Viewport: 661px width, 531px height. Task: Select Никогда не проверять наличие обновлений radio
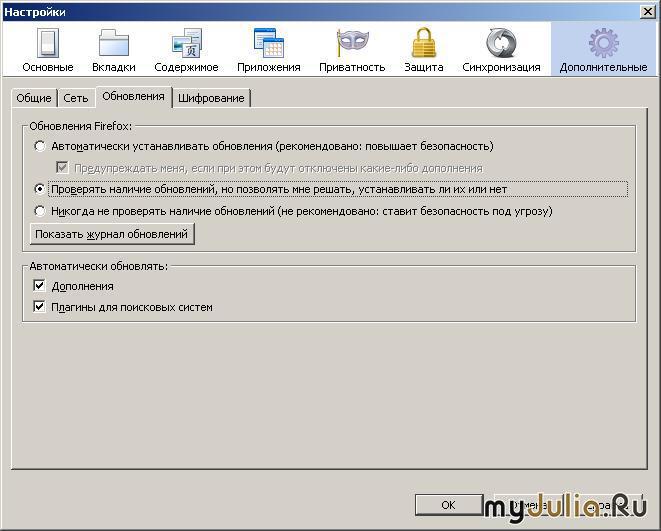point(40,211)
